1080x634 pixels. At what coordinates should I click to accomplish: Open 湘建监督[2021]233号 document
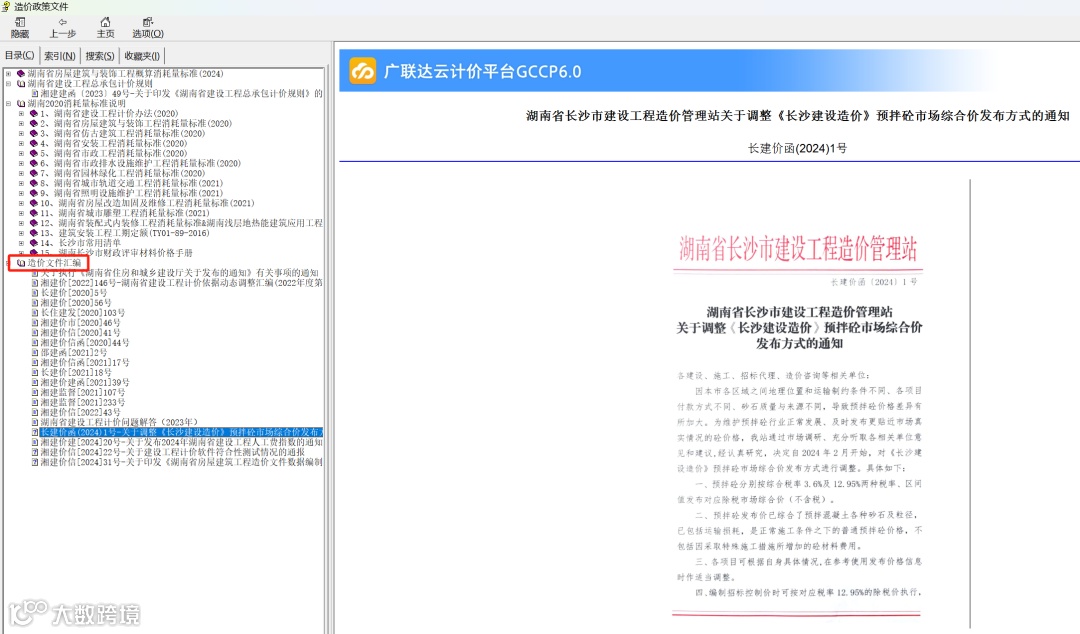click(x=83, y=402)
